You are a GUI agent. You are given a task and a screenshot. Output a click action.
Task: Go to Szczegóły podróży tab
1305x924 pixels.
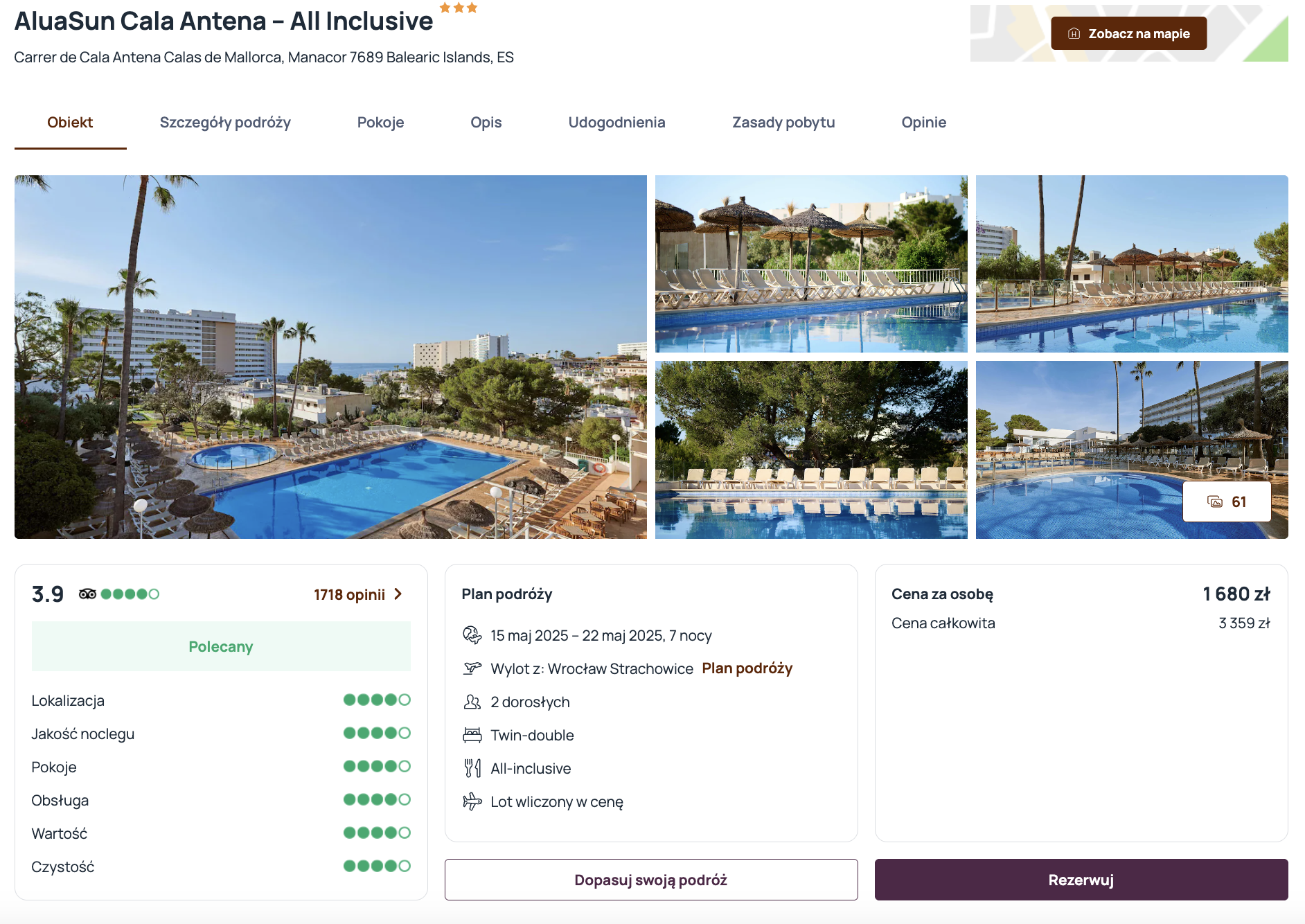pyautogui.click(x=225, y=123)
